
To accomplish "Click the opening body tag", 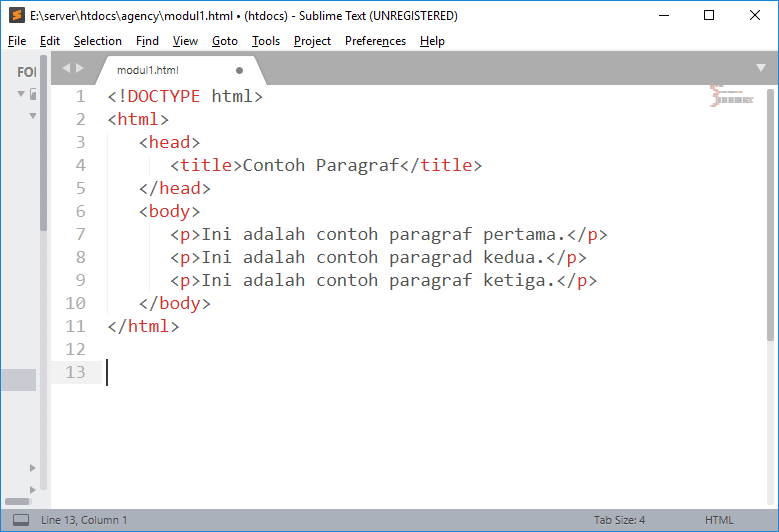I will pos(169,211).
